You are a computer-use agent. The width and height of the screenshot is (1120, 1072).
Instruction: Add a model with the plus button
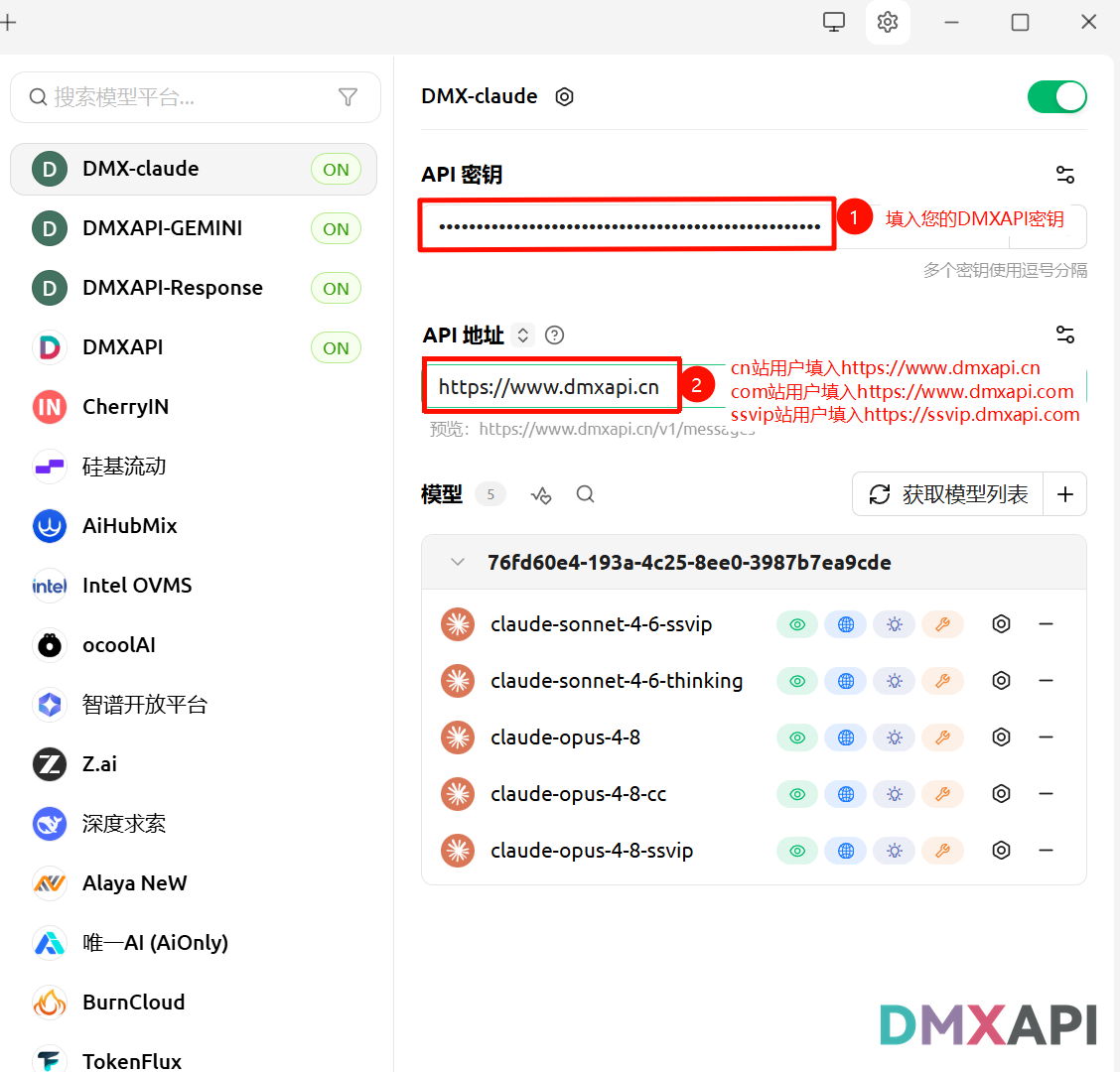click(1065, 494)
